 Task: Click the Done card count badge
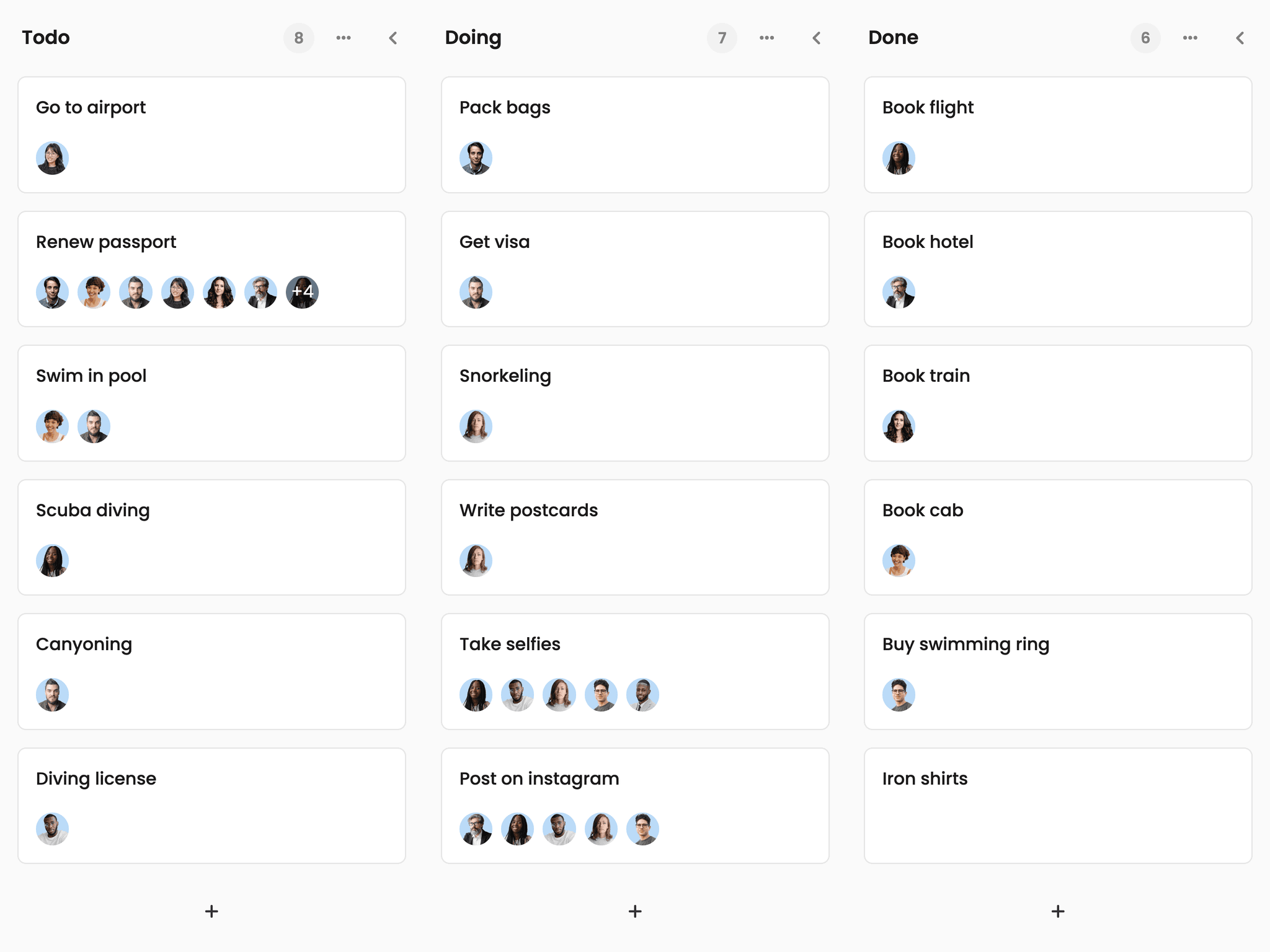[x=1145, y=38]
